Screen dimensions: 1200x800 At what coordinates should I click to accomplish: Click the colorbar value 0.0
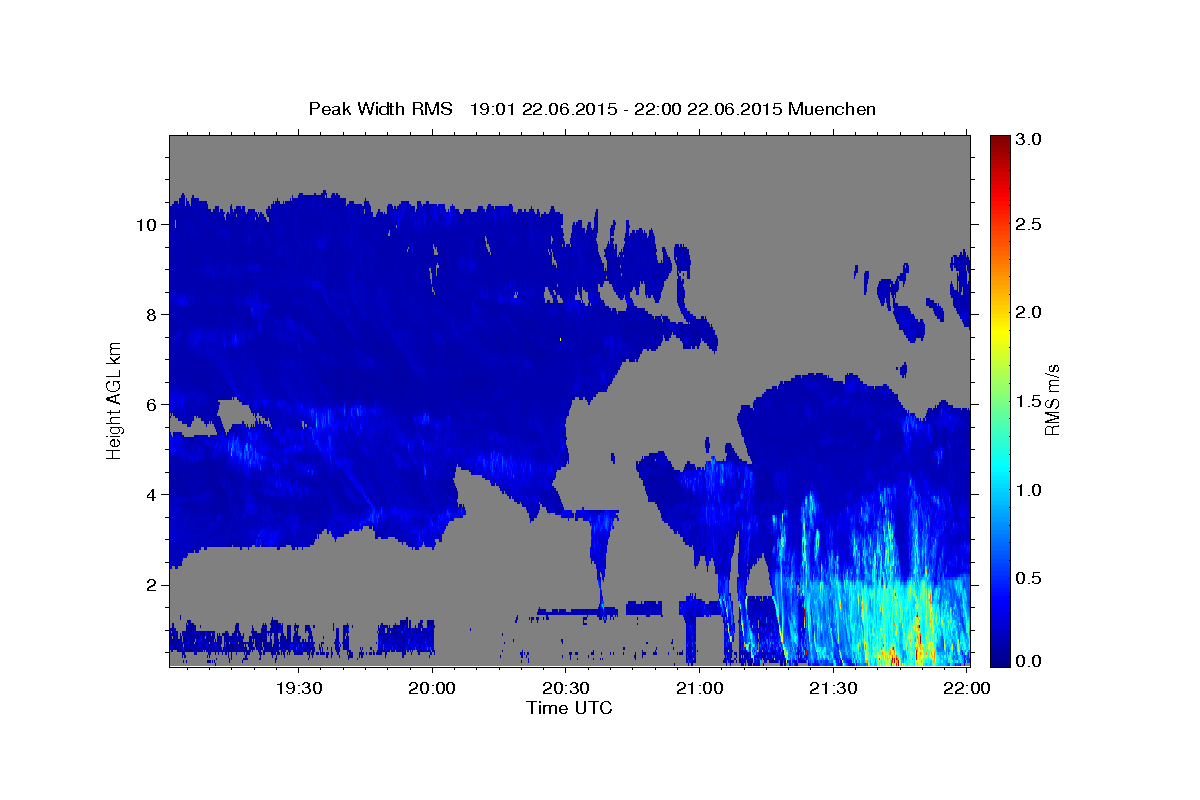coord(1027,661)
